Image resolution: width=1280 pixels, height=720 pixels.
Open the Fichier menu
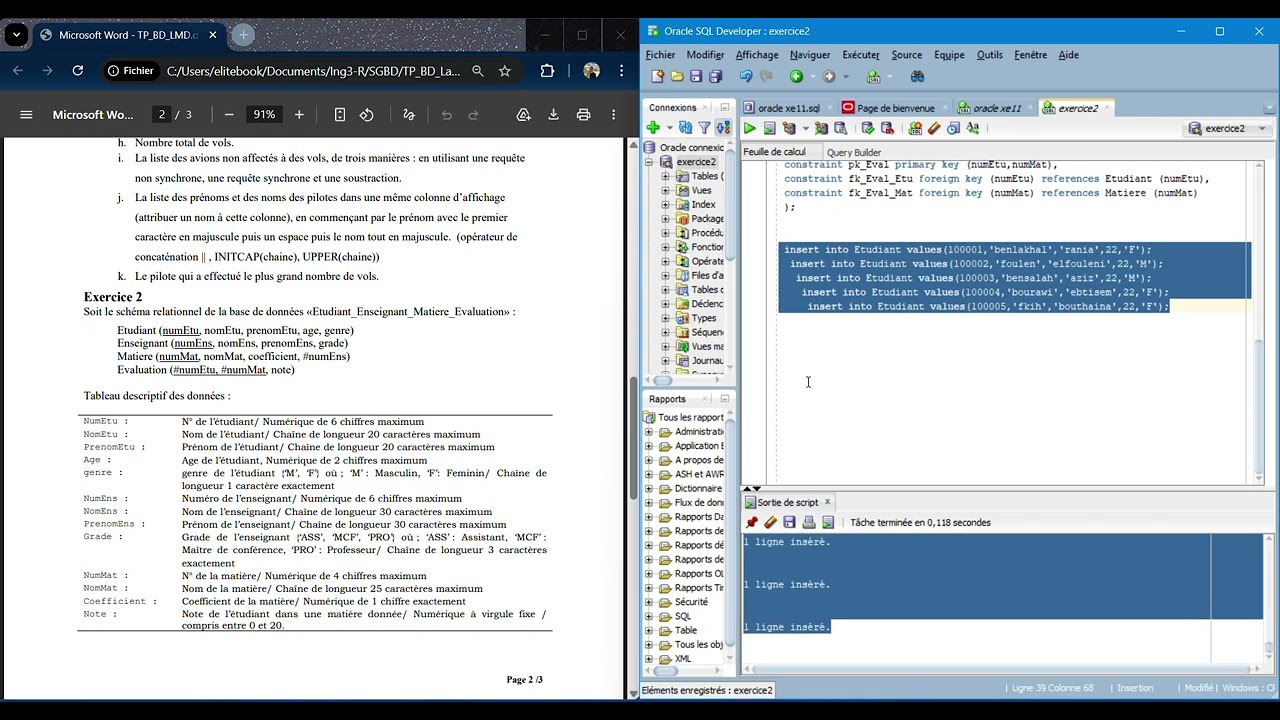tap(660, 55)
